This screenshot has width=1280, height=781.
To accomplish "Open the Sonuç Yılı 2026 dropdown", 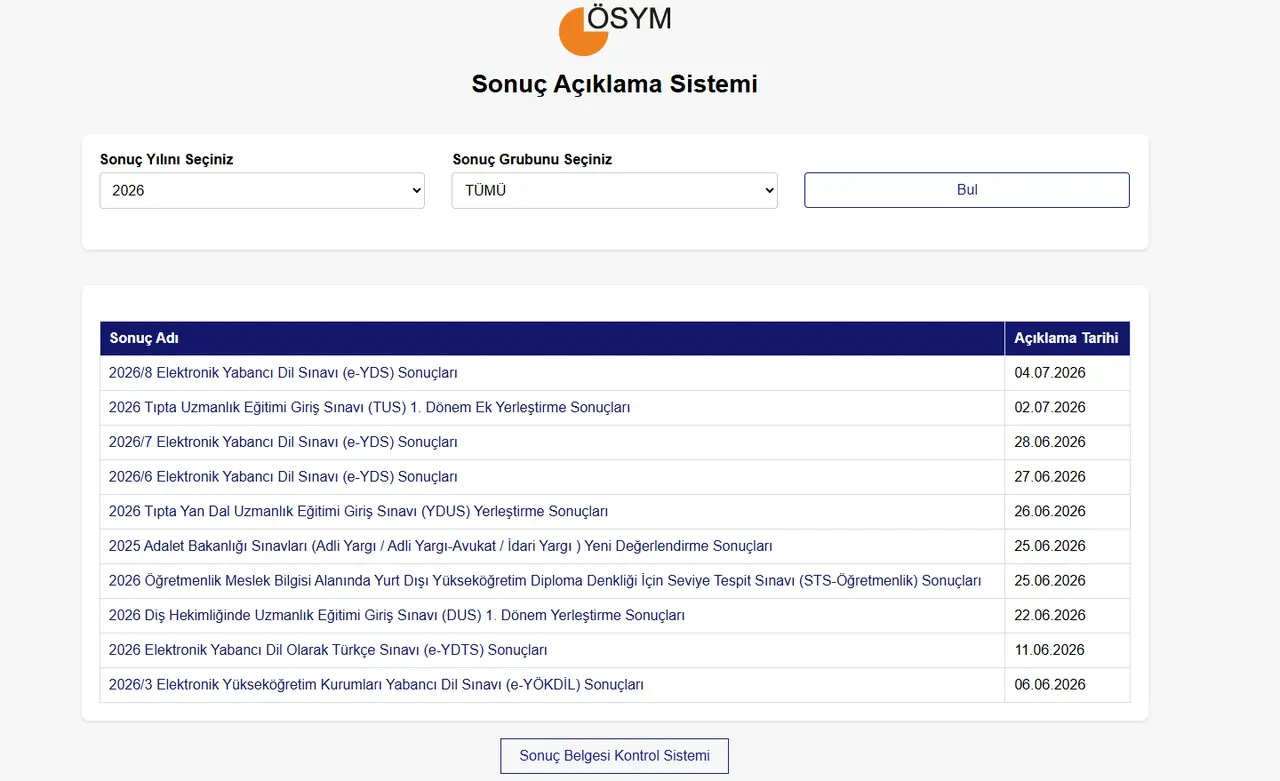I will pyautogui.click(x=262, y=190).
